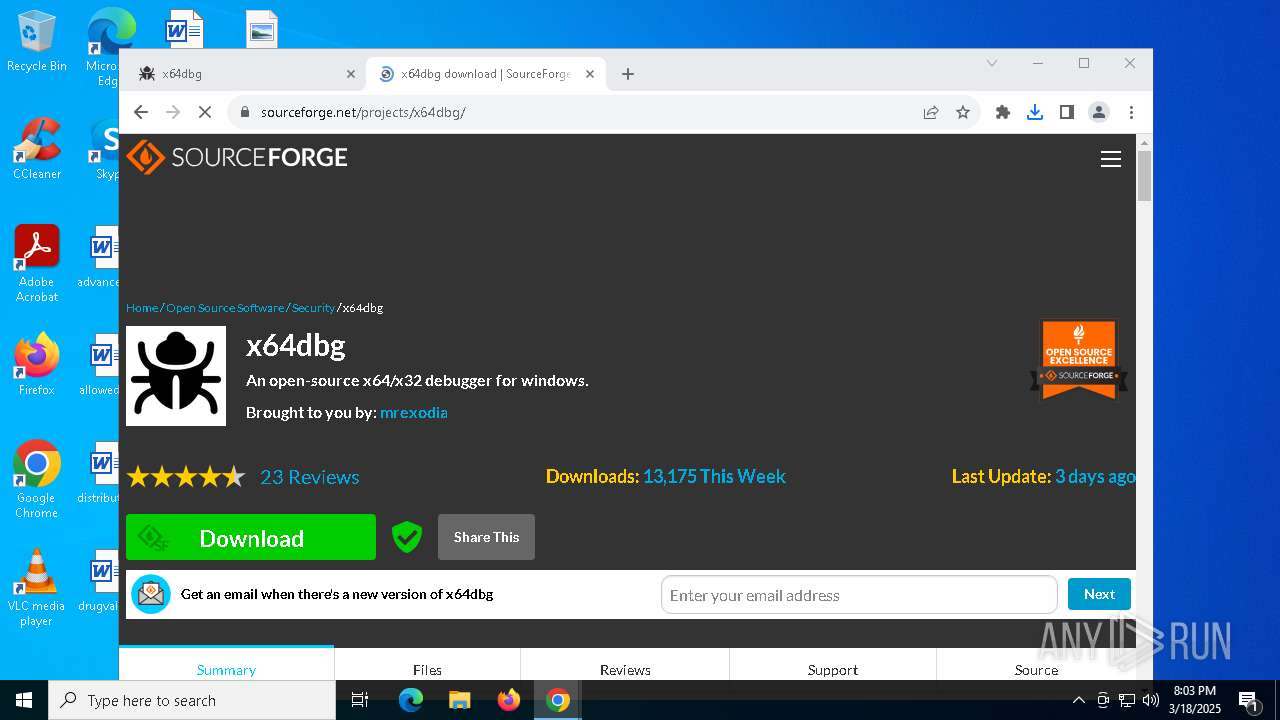This screenshot has height=720, width=1280.
Task: Open the 23 Reviews link
Action: coord(309,477)
